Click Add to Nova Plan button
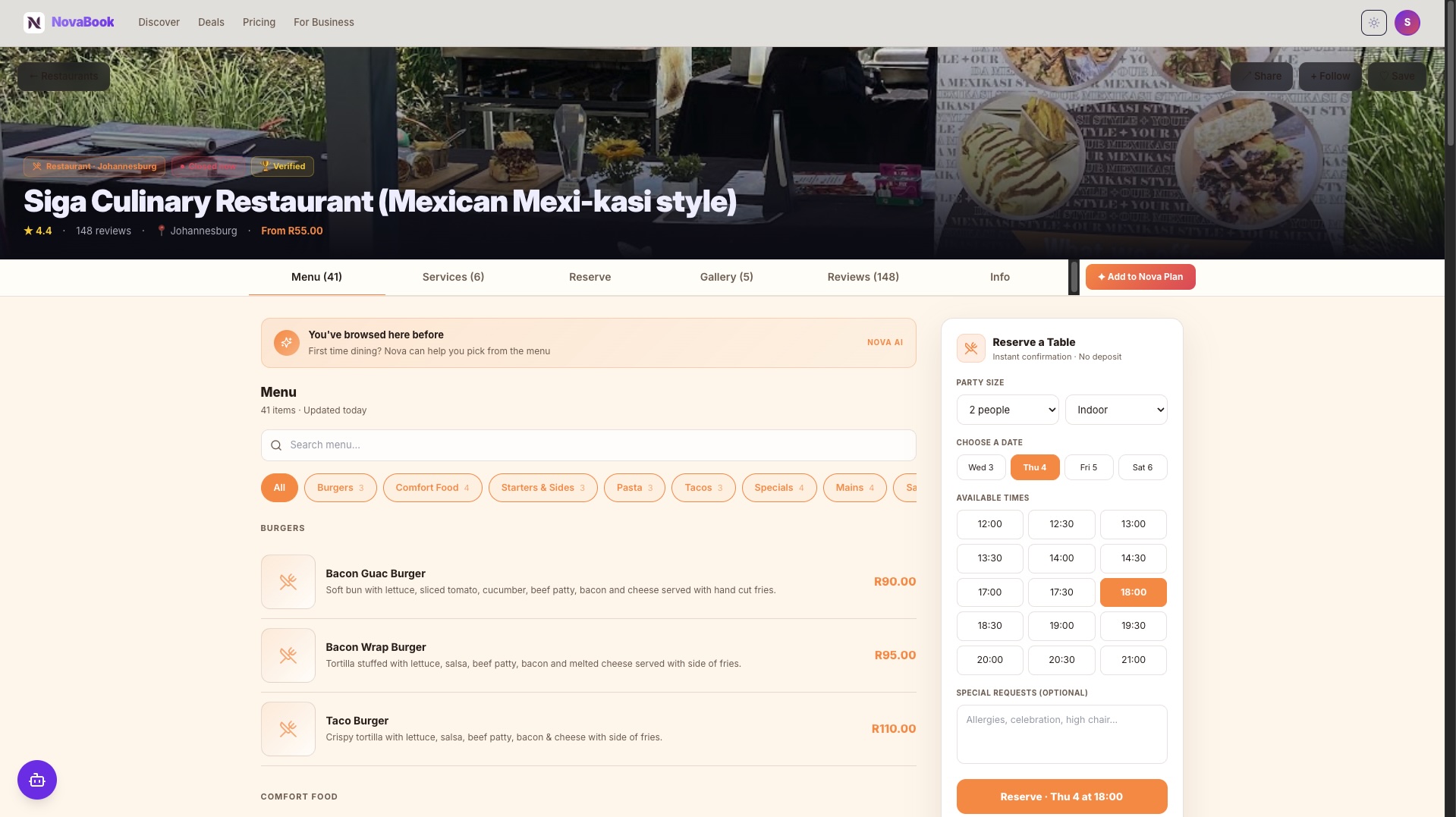Image resolution: width=1456 pixels, height=817 pixels. 1140,277
